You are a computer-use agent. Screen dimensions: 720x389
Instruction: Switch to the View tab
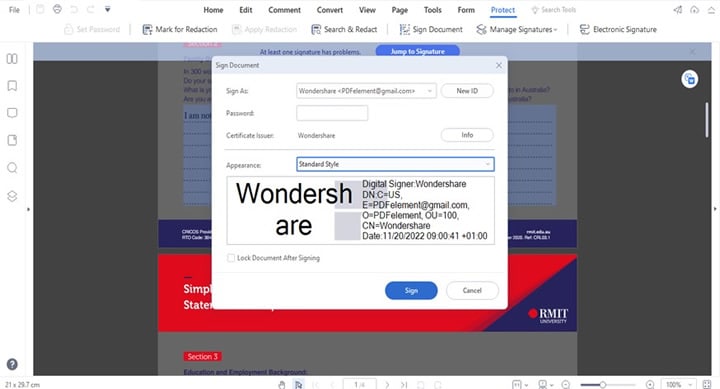[x=367, y=10]
